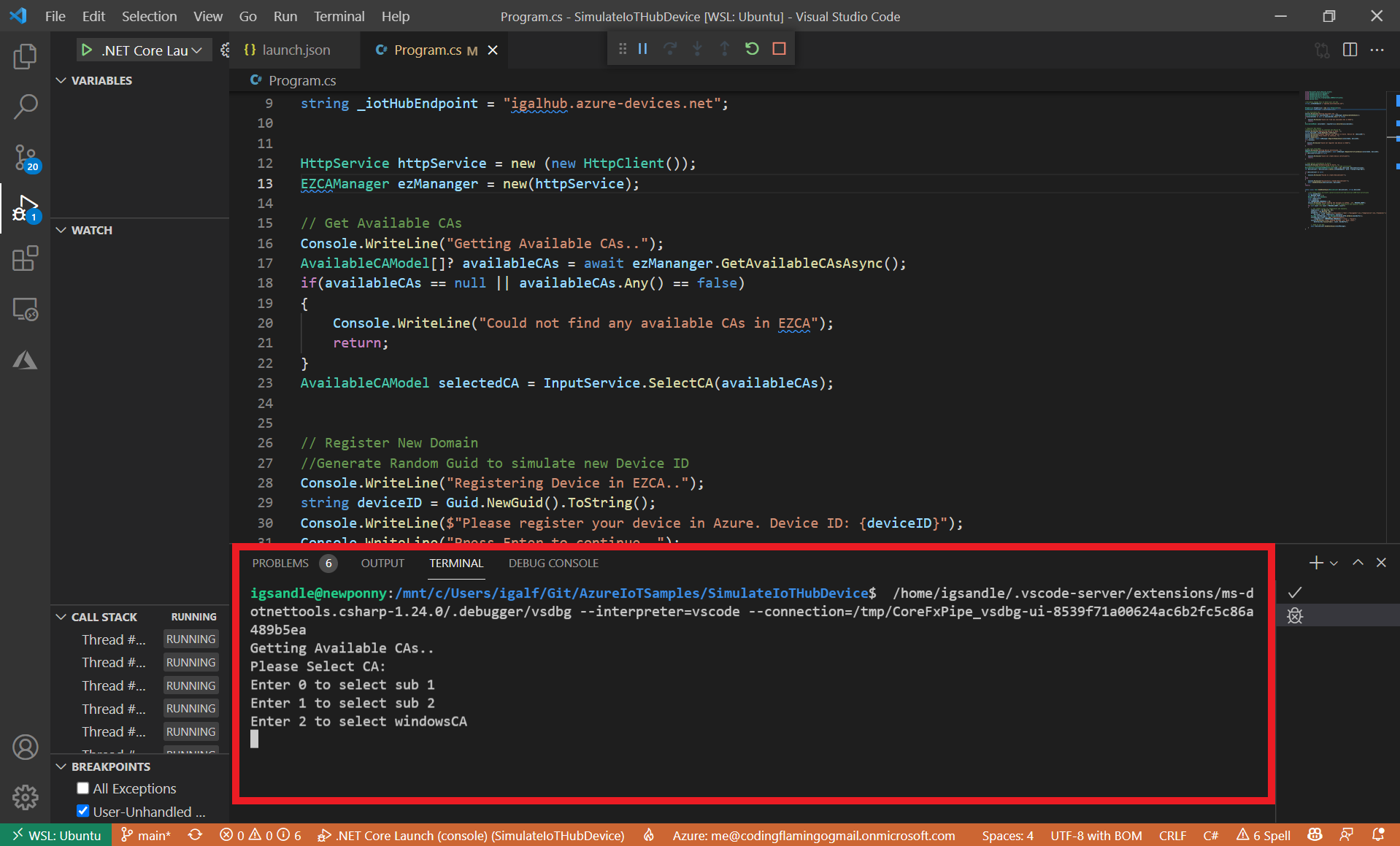This screenshot has width=1400, height=846.
Task: Change line ending CRLF
Action: 1172,835
